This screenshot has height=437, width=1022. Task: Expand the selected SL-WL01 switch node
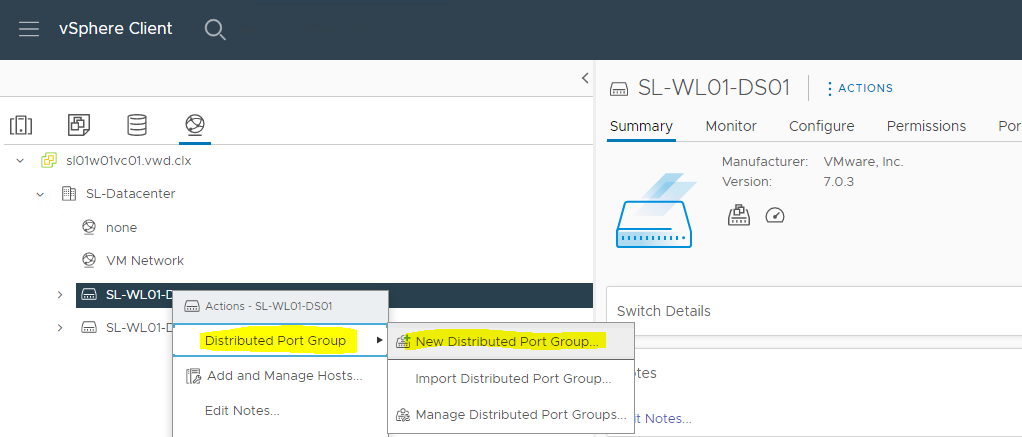pyautogui.click(x=60, y=295)
